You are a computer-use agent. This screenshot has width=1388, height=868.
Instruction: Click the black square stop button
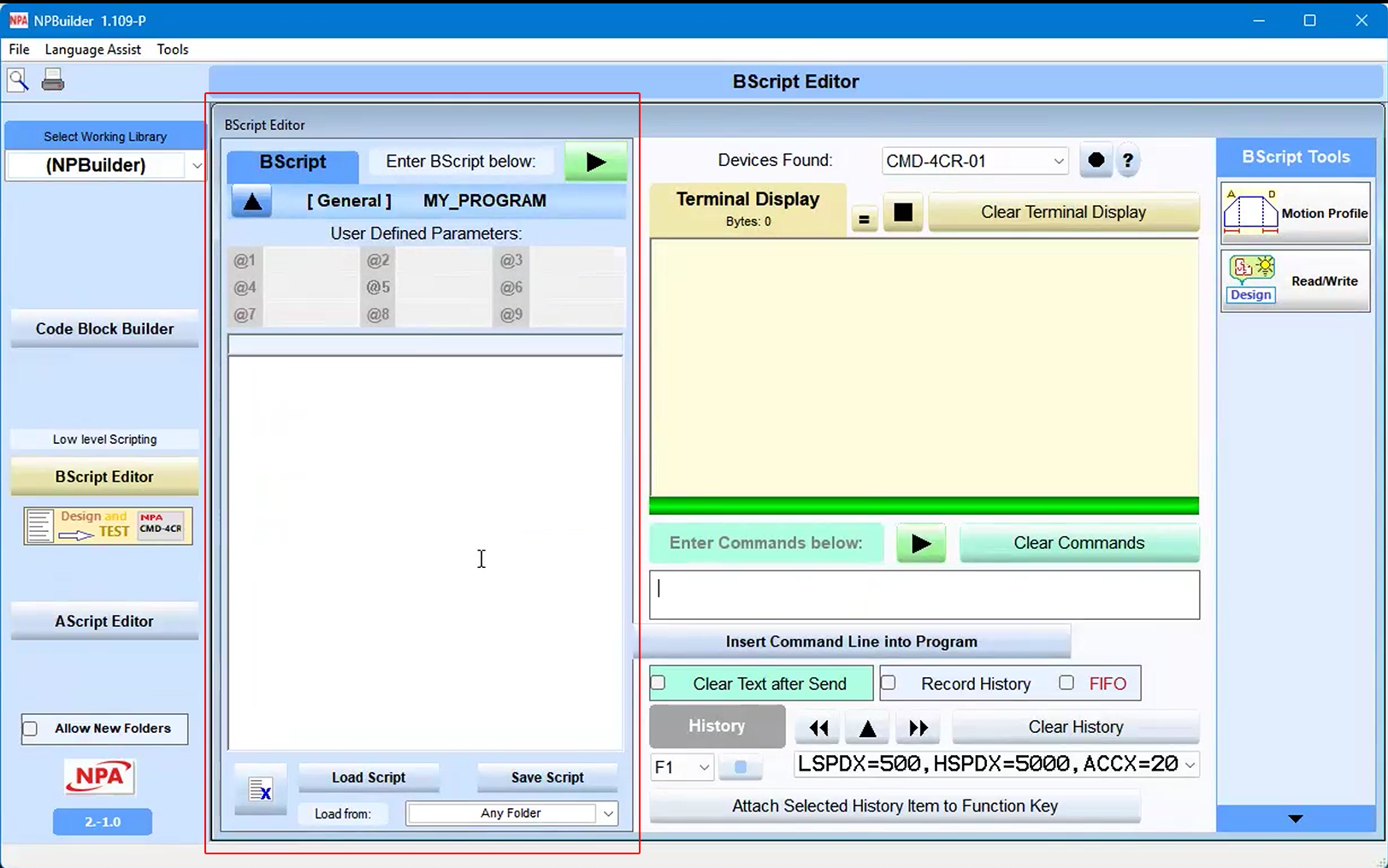click(903, 212)
